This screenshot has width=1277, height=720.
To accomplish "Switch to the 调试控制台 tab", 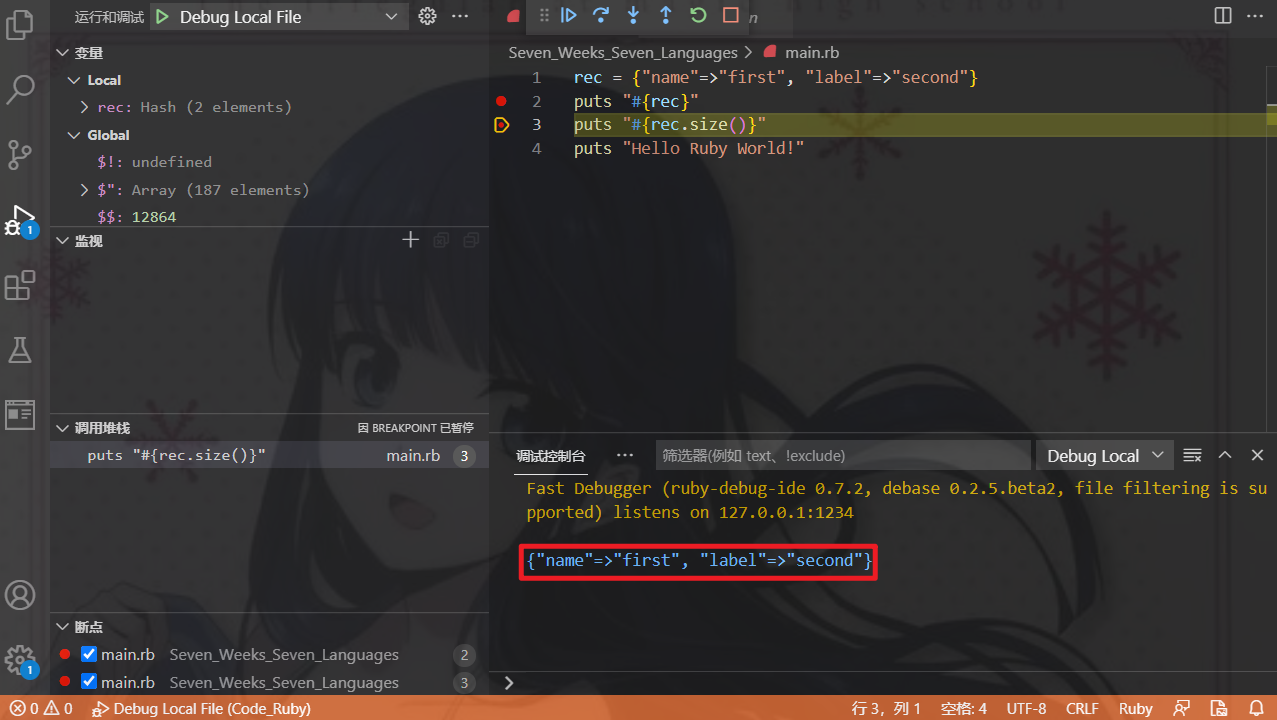I will [x=550, y=455].
